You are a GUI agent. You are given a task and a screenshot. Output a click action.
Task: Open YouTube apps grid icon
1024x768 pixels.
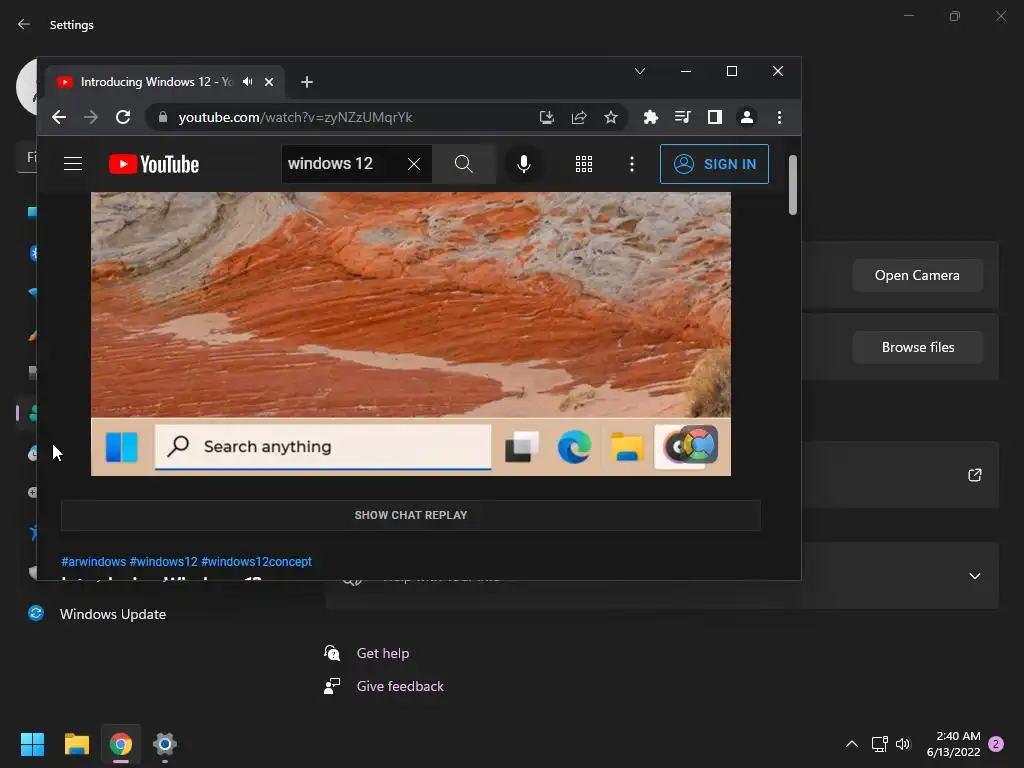(584, 164)
